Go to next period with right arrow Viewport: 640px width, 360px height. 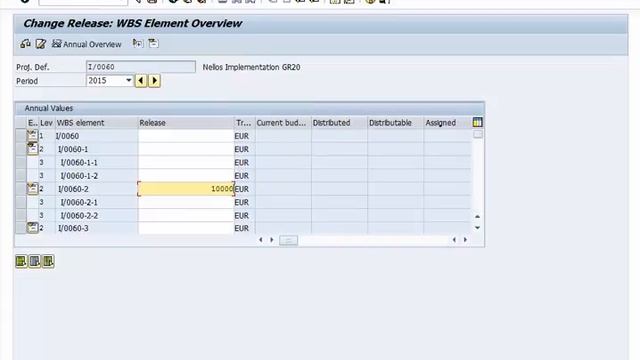154,80
